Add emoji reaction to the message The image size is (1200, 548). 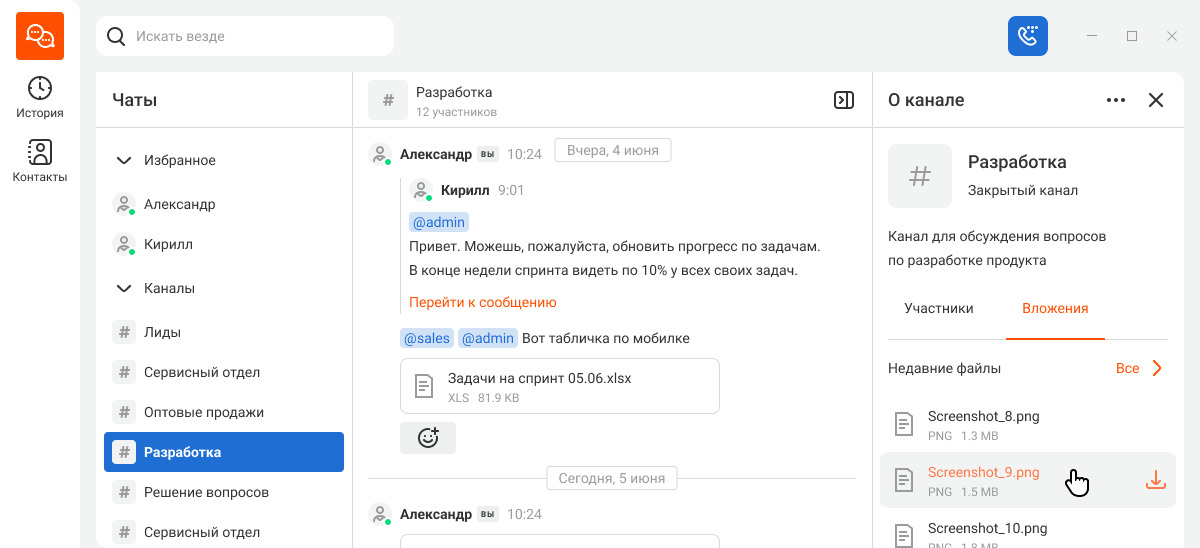coord(428,438)
